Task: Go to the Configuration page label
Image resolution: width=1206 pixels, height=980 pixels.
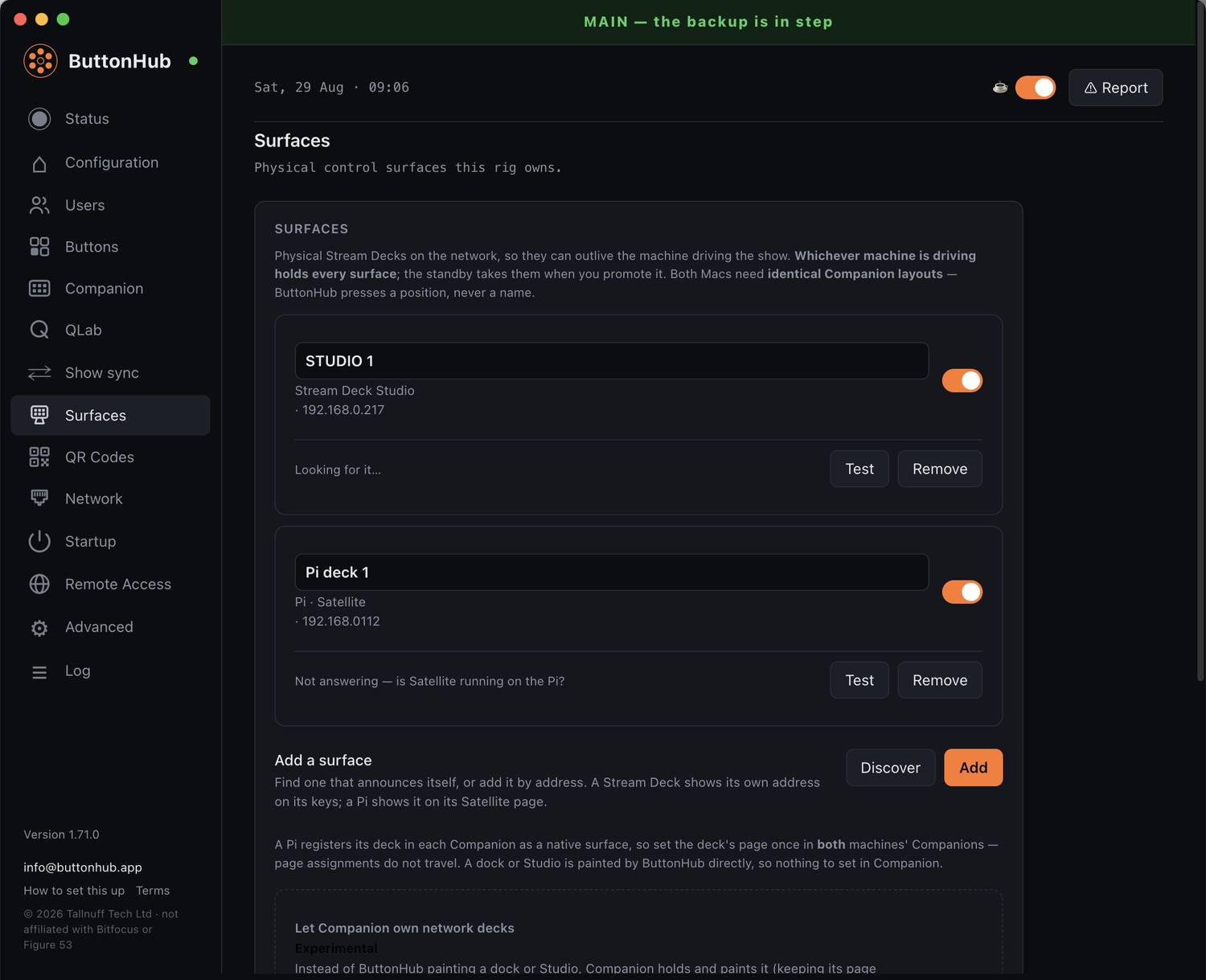Action: click(112, 162)
